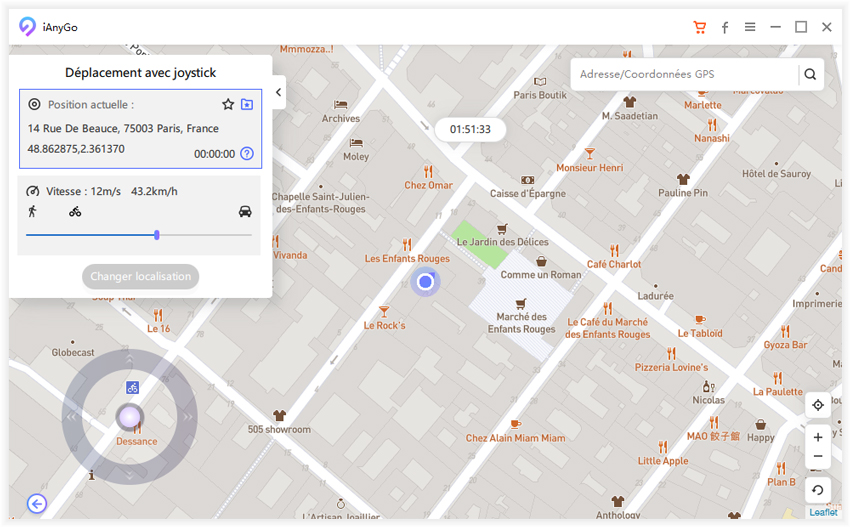Select cycling speed icon
This screenshot has width=850, height=527.
[75, 211]
